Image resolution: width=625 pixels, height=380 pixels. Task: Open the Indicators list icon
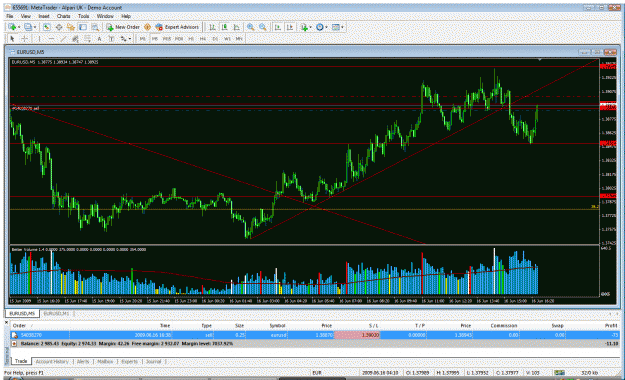click(x=304, y=27)
